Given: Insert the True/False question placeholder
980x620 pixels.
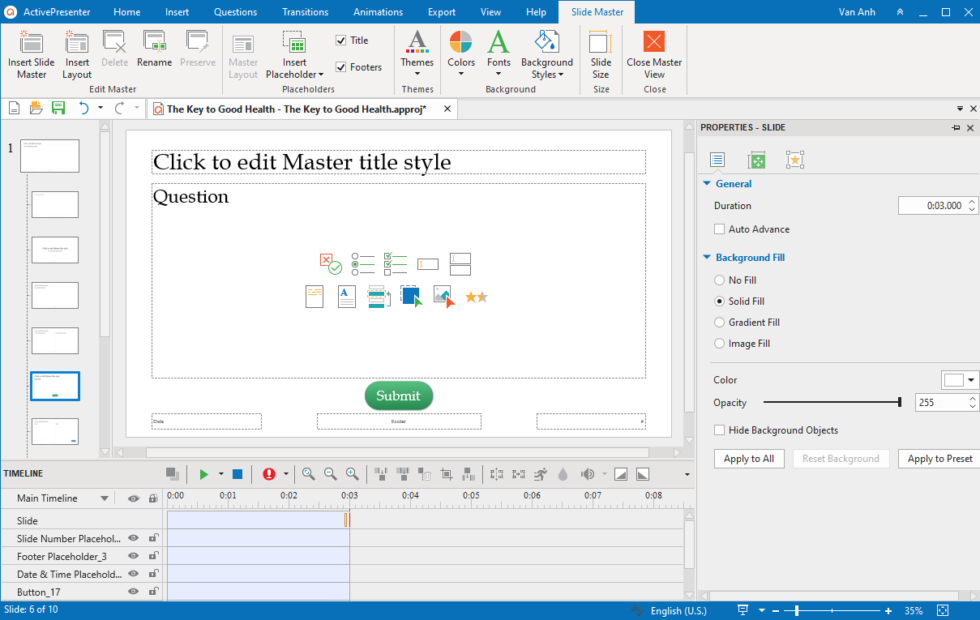Looking at the screenshot, I should [x=330, y=262].
